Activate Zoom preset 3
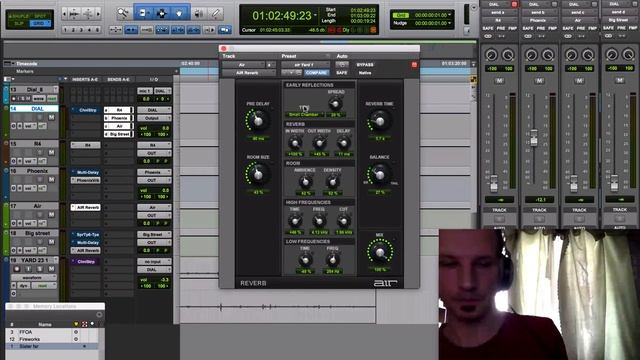 coord(81,30)
